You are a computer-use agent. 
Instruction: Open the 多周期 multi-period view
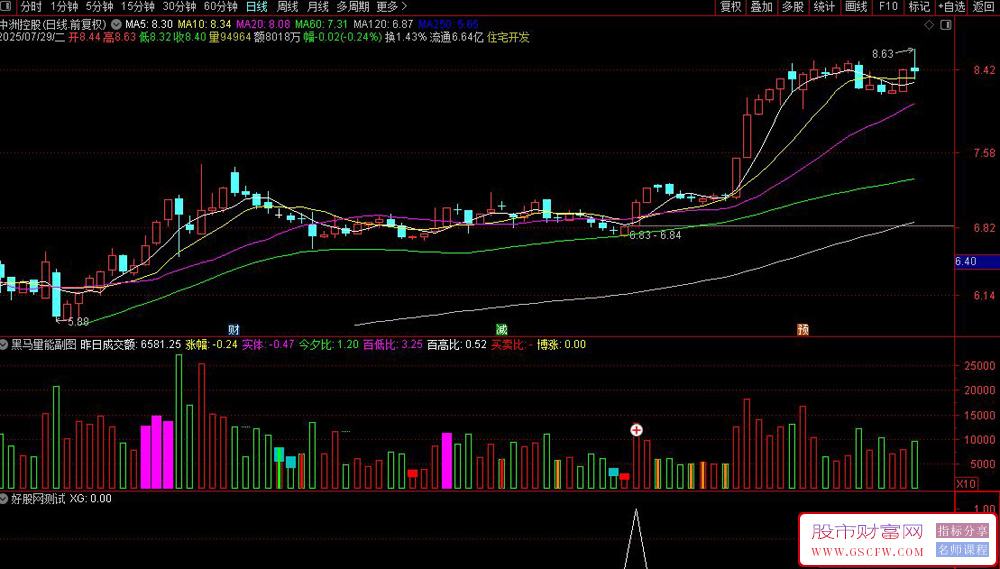pyautogui.click(x=352, y=7)
